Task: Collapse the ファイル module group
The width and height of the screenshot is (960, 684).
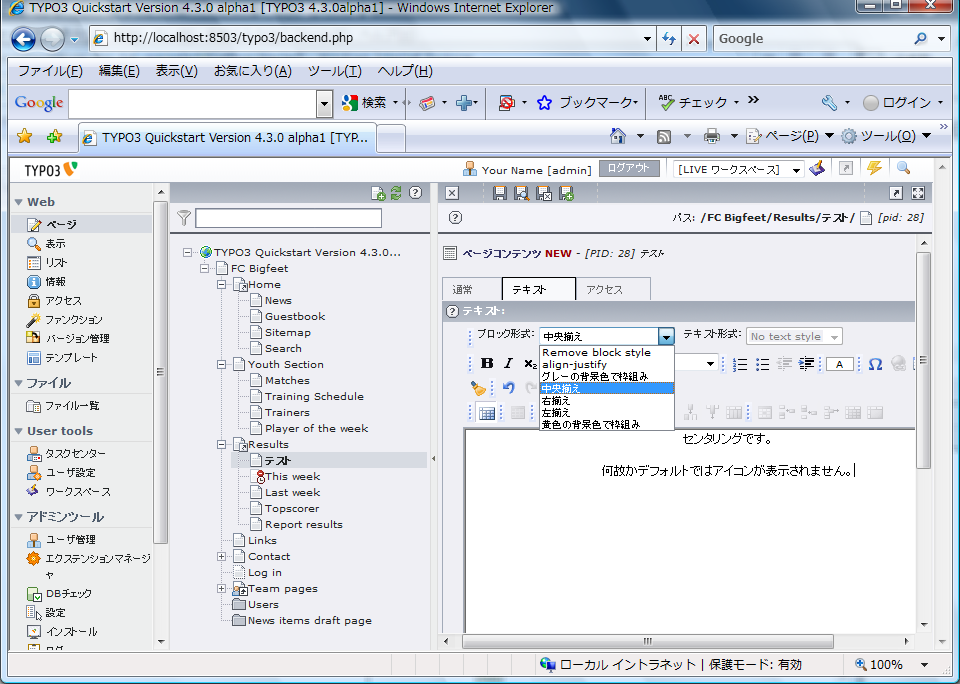Action: coord(19,383)
